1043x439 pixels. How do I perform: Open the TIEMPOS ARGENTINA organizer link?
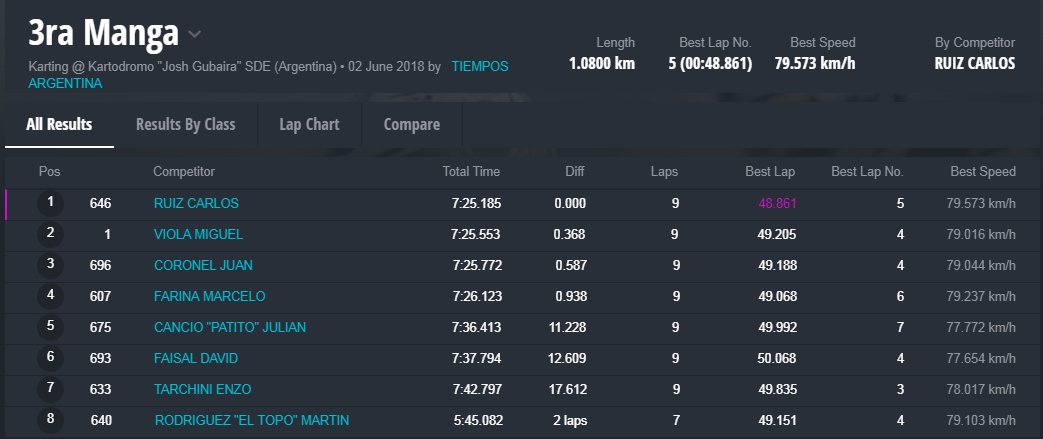tap(479, 67)
